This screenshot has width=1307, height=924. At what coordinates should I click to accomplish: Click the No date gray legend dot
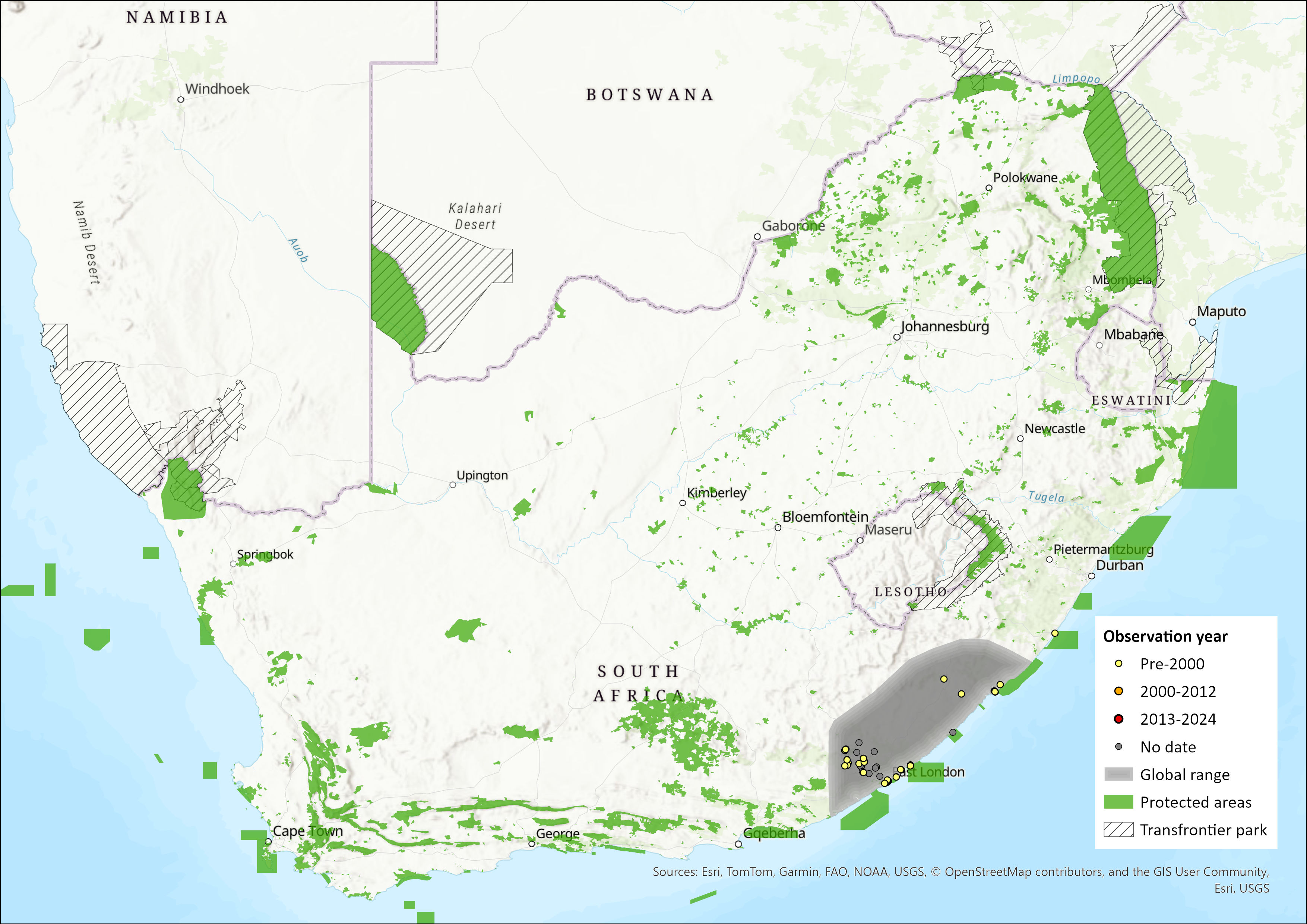click(1118, 746)
